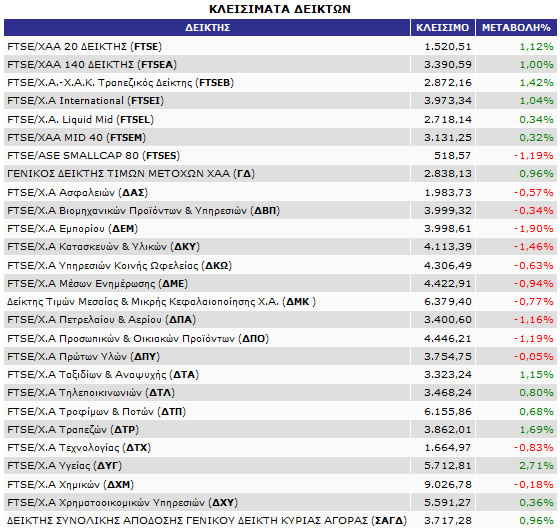560x528 pixels.
Task: Click the 1,69% change value
Action: [536, 429]
